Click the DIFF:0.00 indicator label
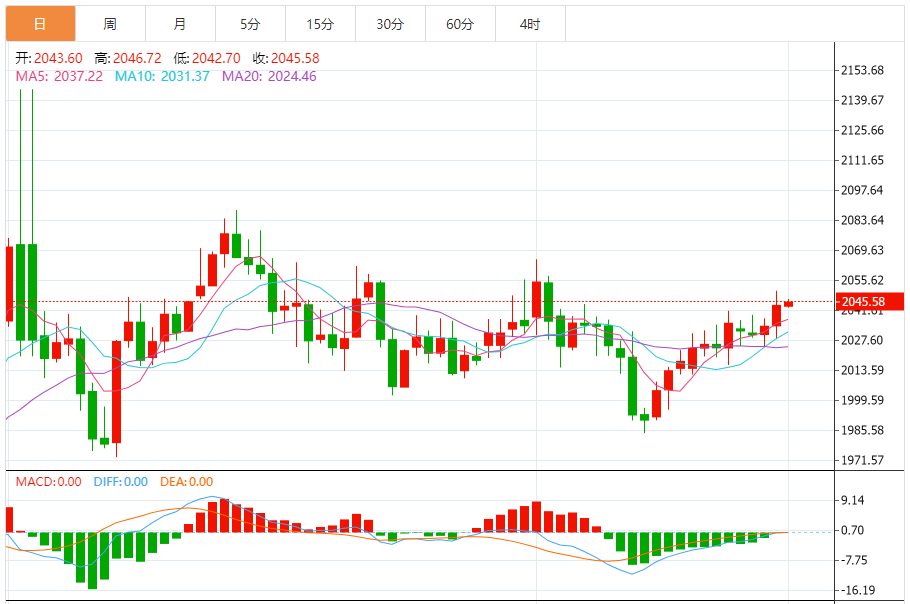Screen dimensions: 910x604 pyautogui.click(x=121, y=482)
